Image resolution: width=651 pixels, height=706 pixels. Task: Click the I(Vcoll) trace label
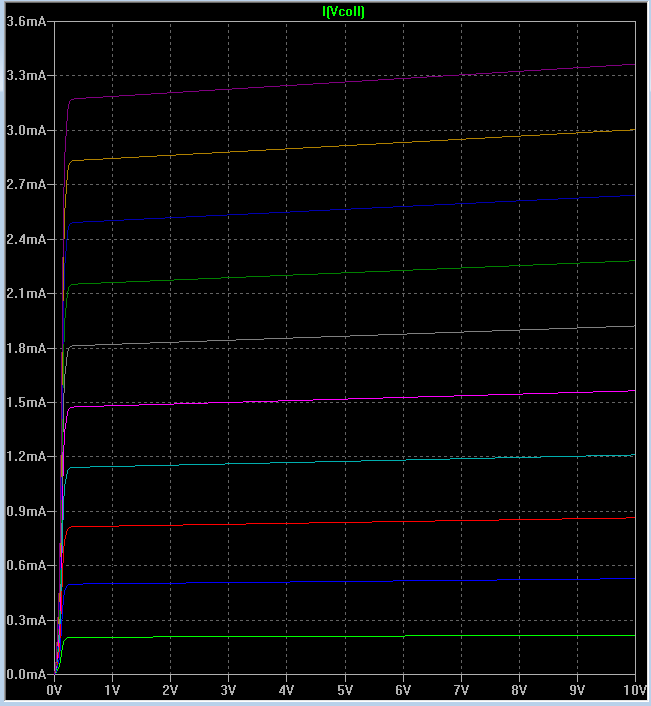click(x=343, y=11)
